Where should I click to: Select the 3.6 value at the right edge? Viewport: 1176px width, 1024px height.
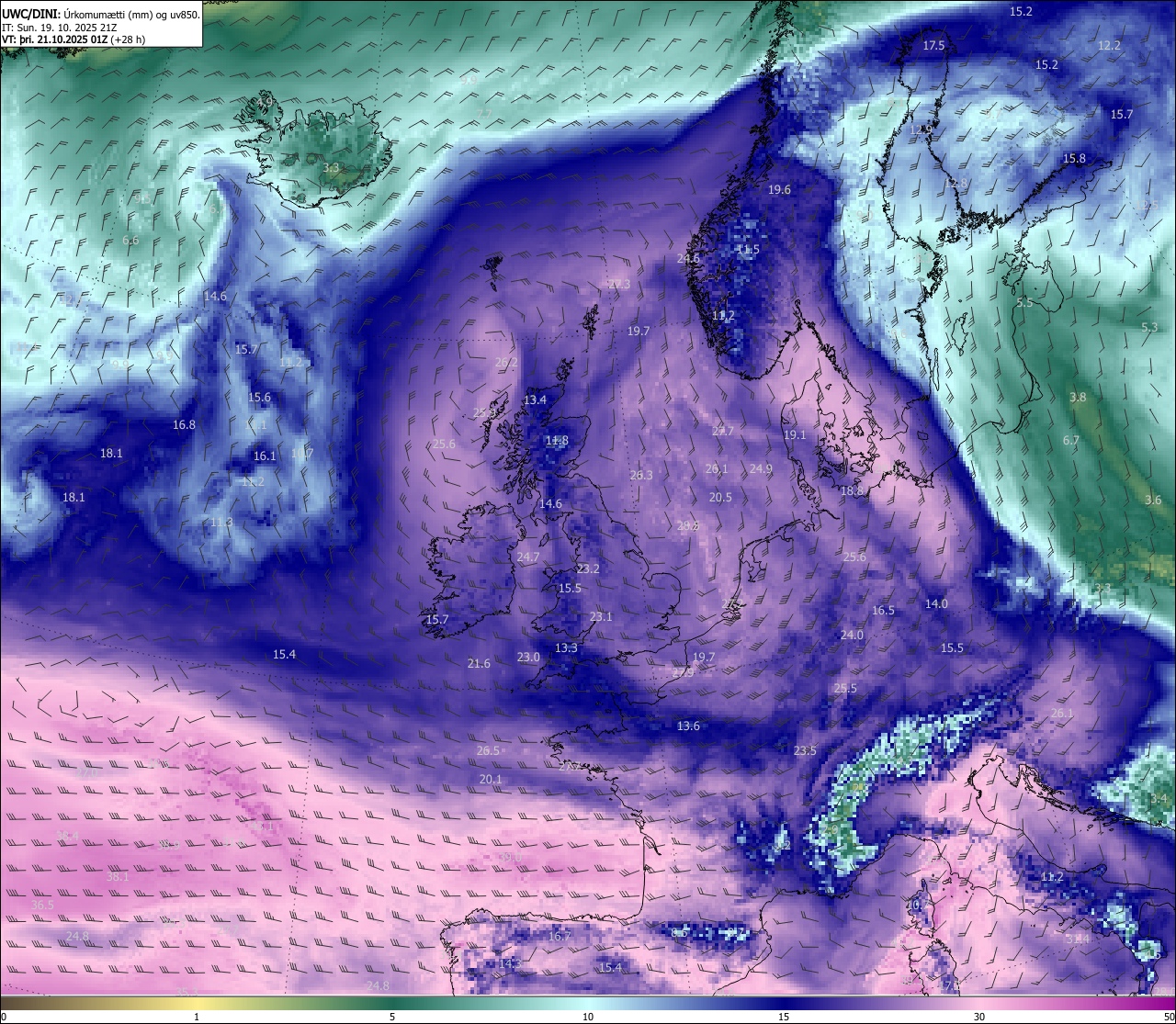(x=1153, y=501)
